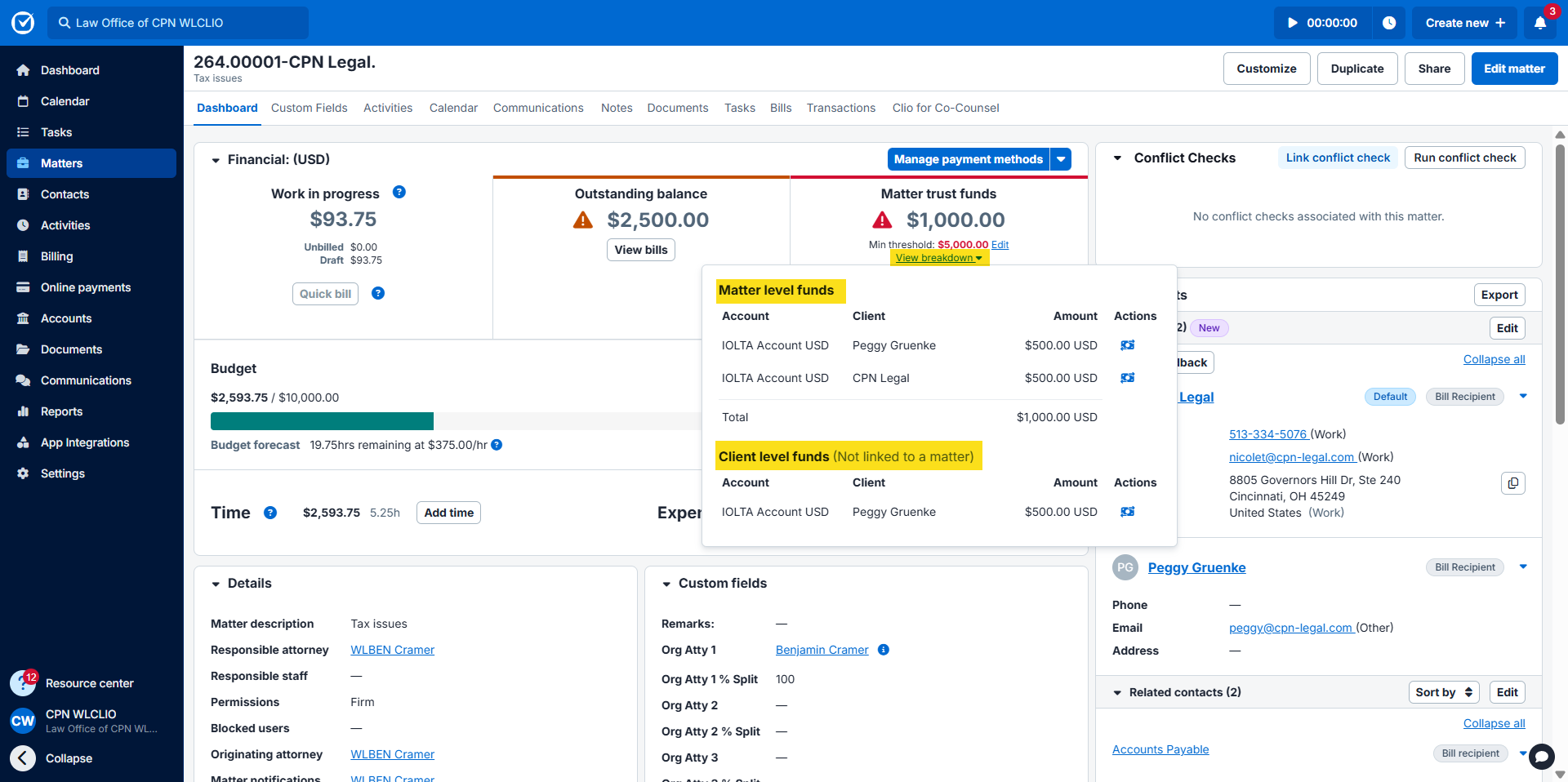The height and width of the screenshot is (782, 1568).
Task: Copy the address with copy icon
Action: (1512, 483)
